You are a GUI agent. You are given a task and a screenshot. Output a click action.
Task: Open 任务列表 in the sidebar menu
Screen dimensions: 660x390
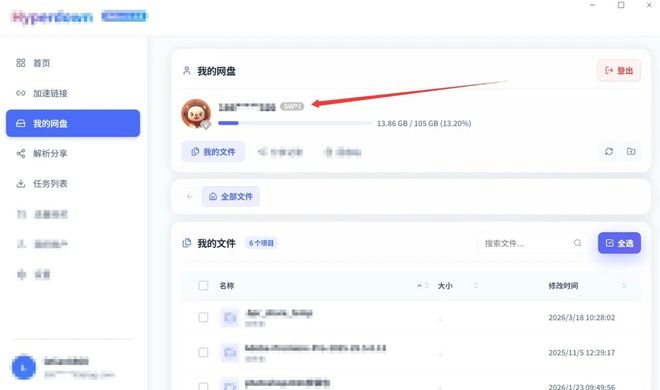(73, 183)
